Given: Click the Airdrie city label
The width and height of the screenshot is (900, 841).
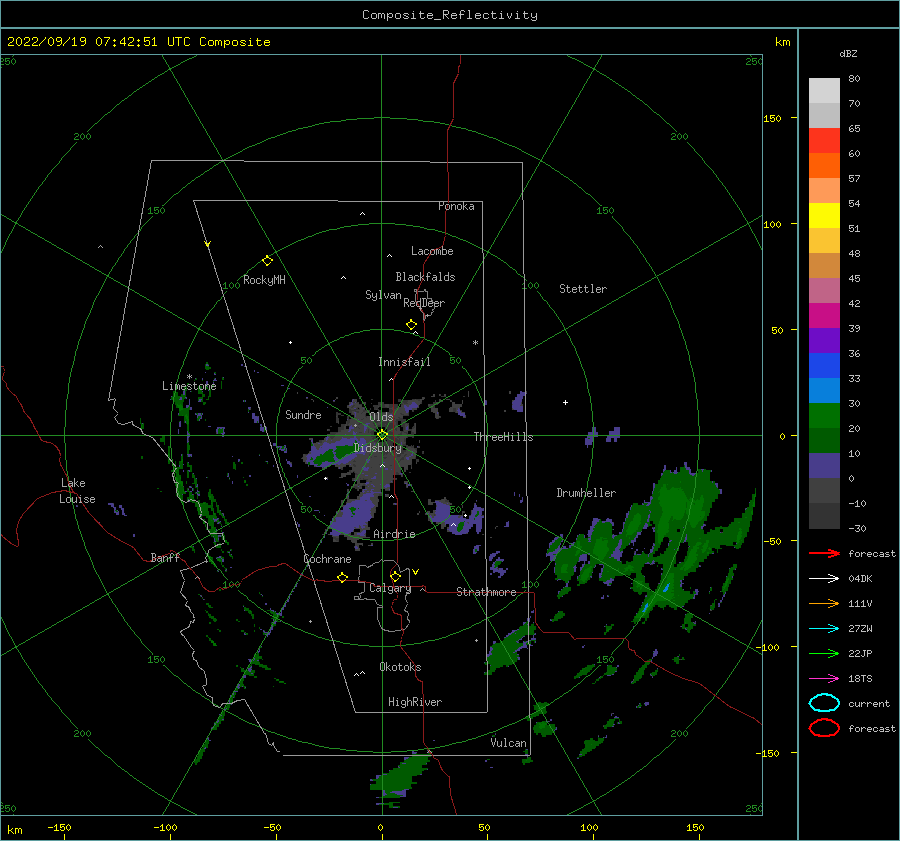Looking at the screenshot, I should (x=394, y=534).
